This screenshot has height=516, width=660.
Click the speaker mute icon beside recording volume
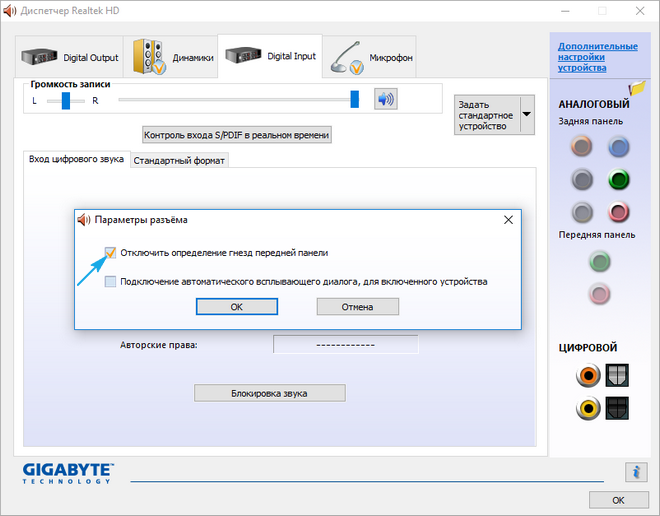point(385,99)
